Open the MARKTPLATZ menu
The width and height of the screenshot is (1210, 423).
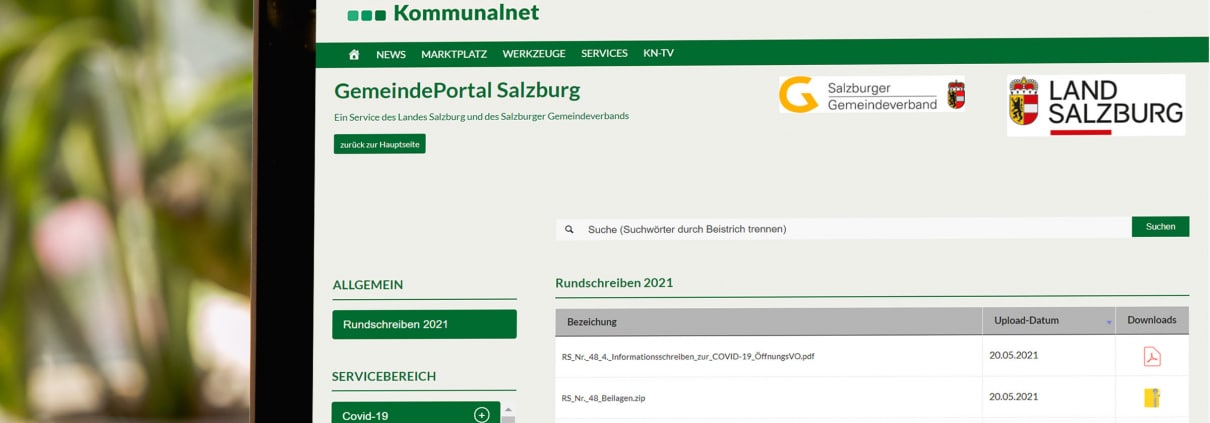click(x=454, y=54)
